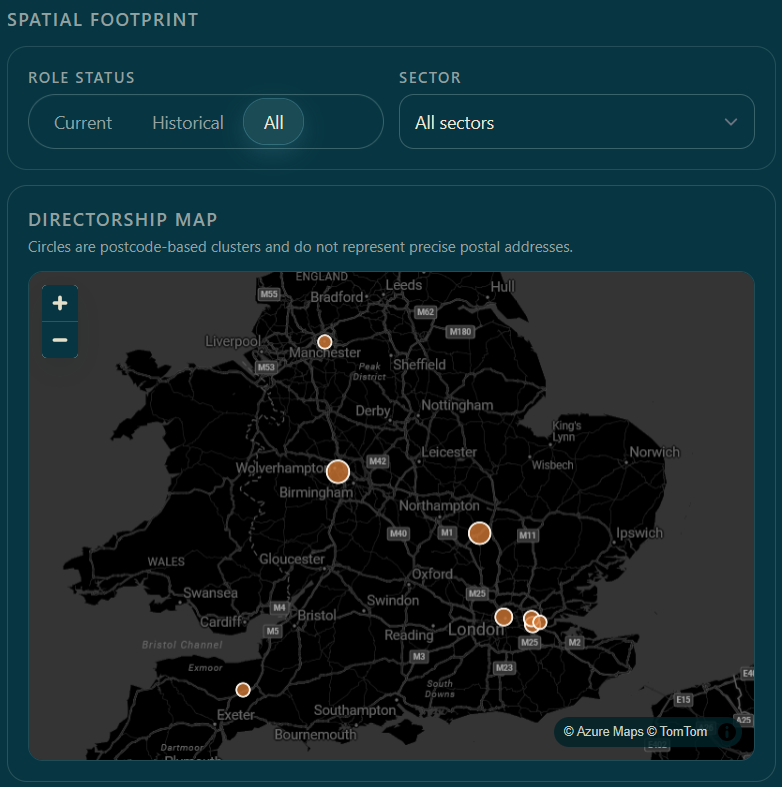Click the Bournemouth map label
Screen dimensions: 782x787
coord(315,735)
